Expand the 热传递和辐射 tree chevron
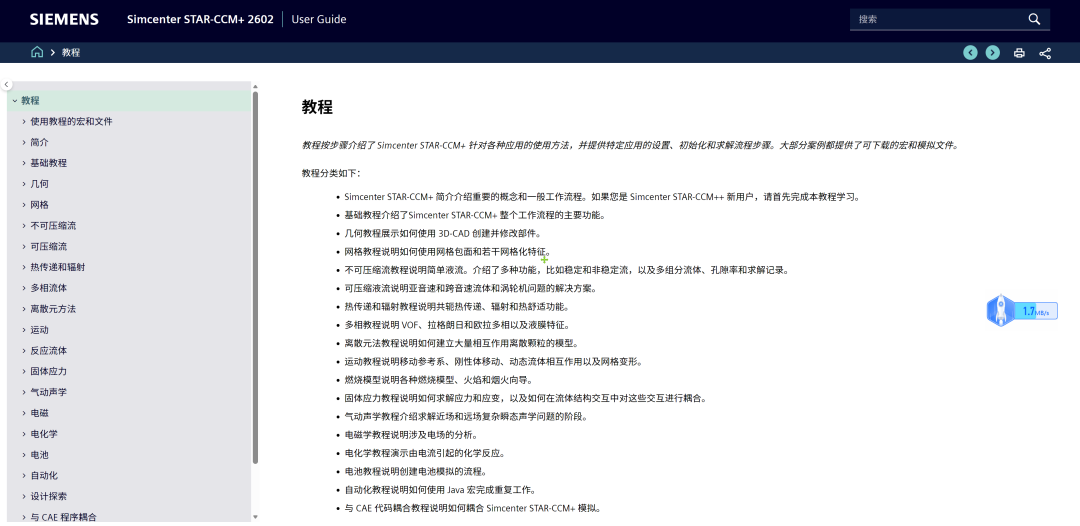The image size is (1080, 526). coord(24,267)
